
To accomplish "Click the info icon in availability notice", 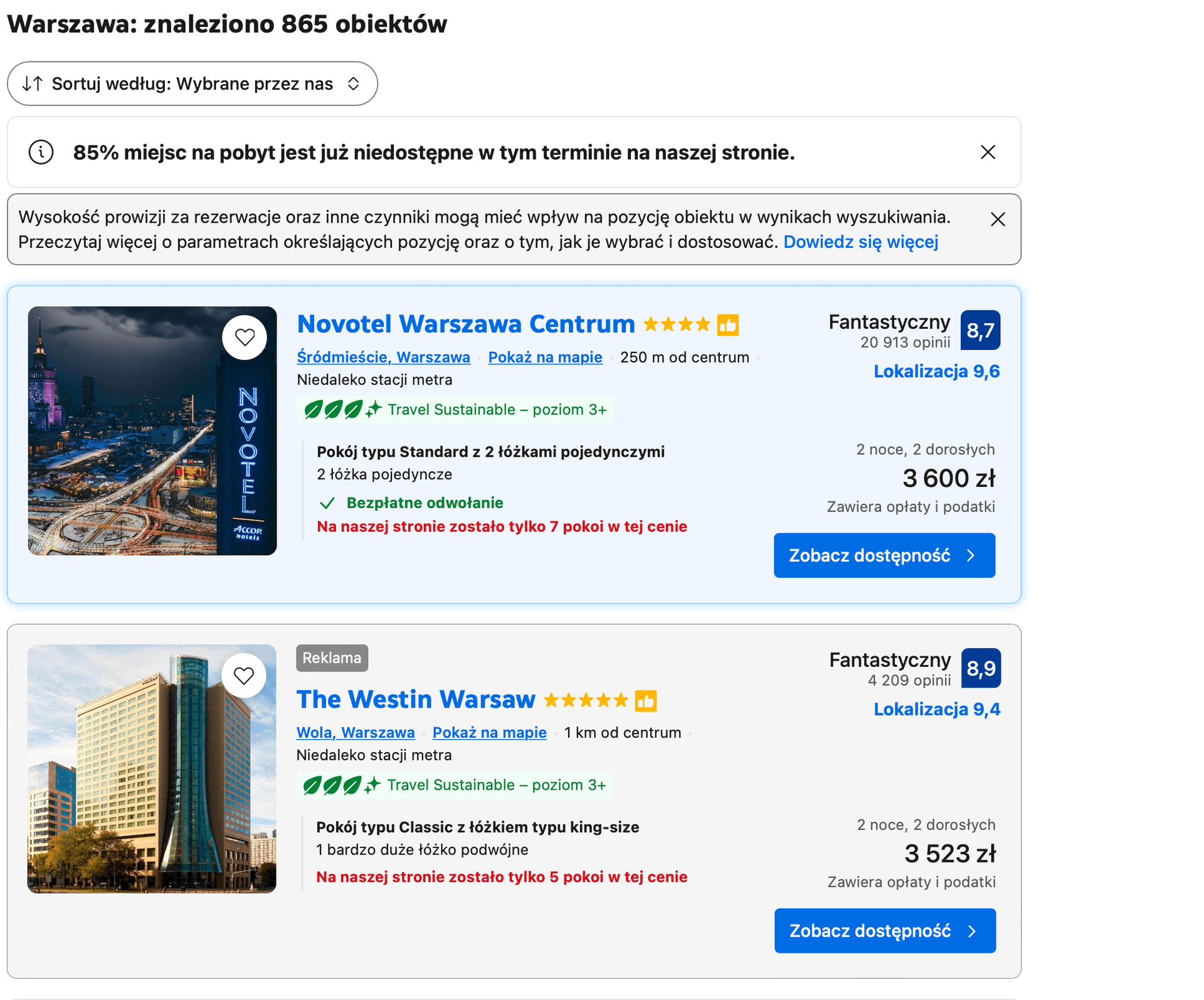I will coord(41,152).
